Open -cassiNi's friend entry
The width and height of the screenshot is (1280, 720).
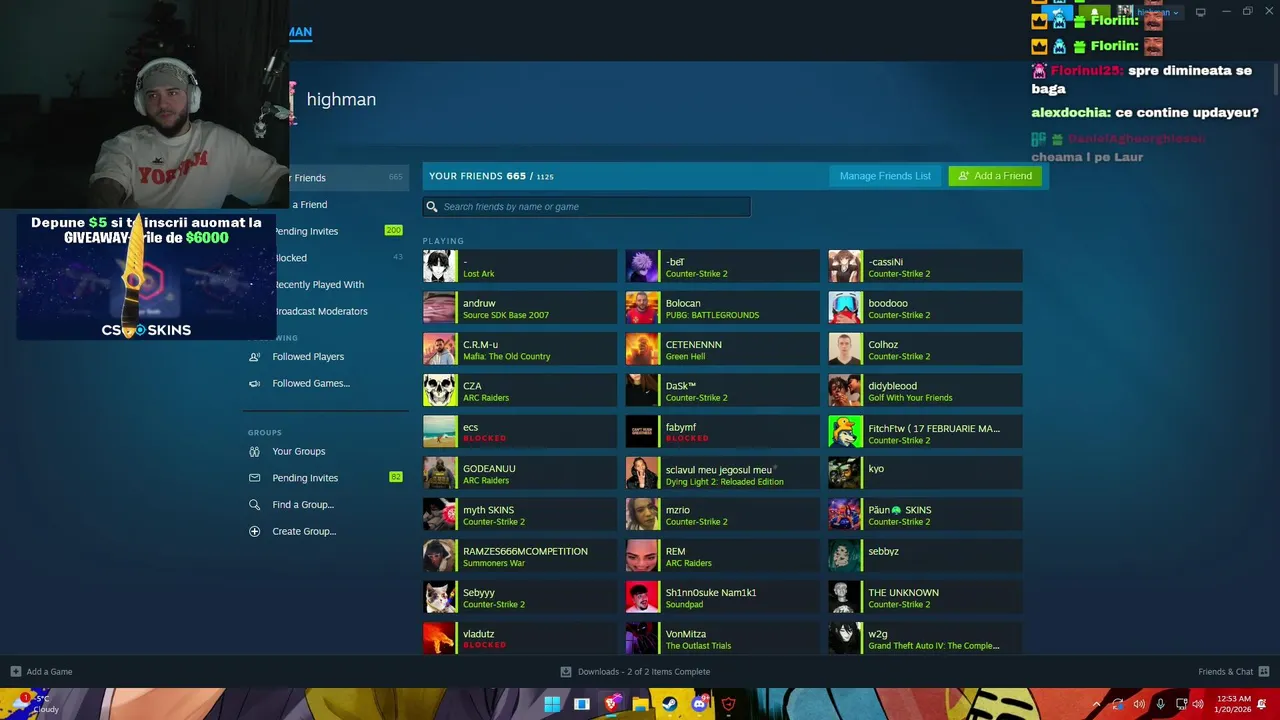[925, 266]
